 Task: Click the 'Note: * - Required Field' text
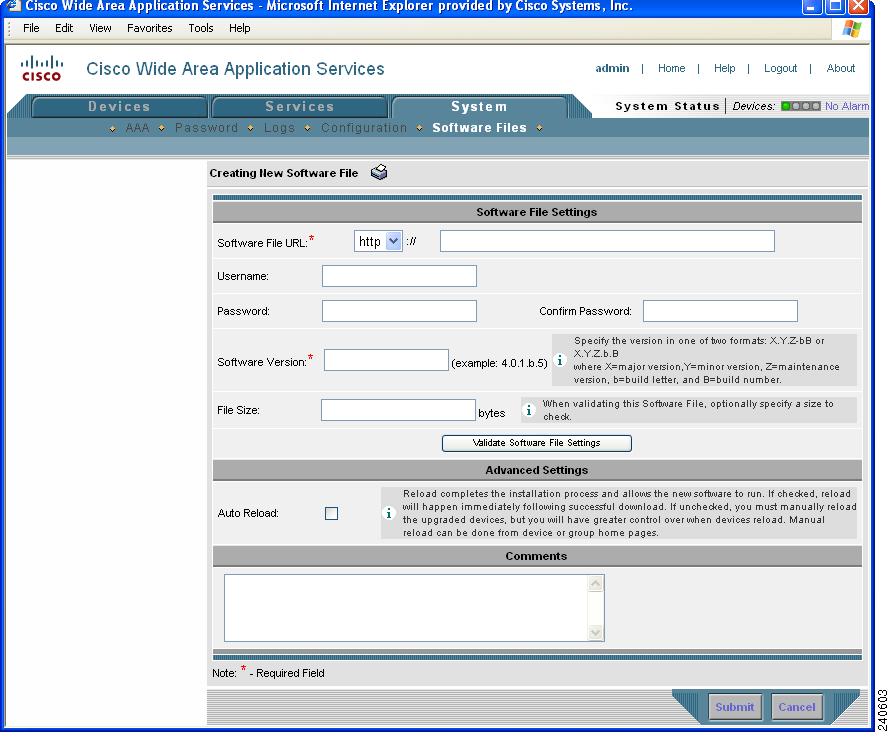268,672
